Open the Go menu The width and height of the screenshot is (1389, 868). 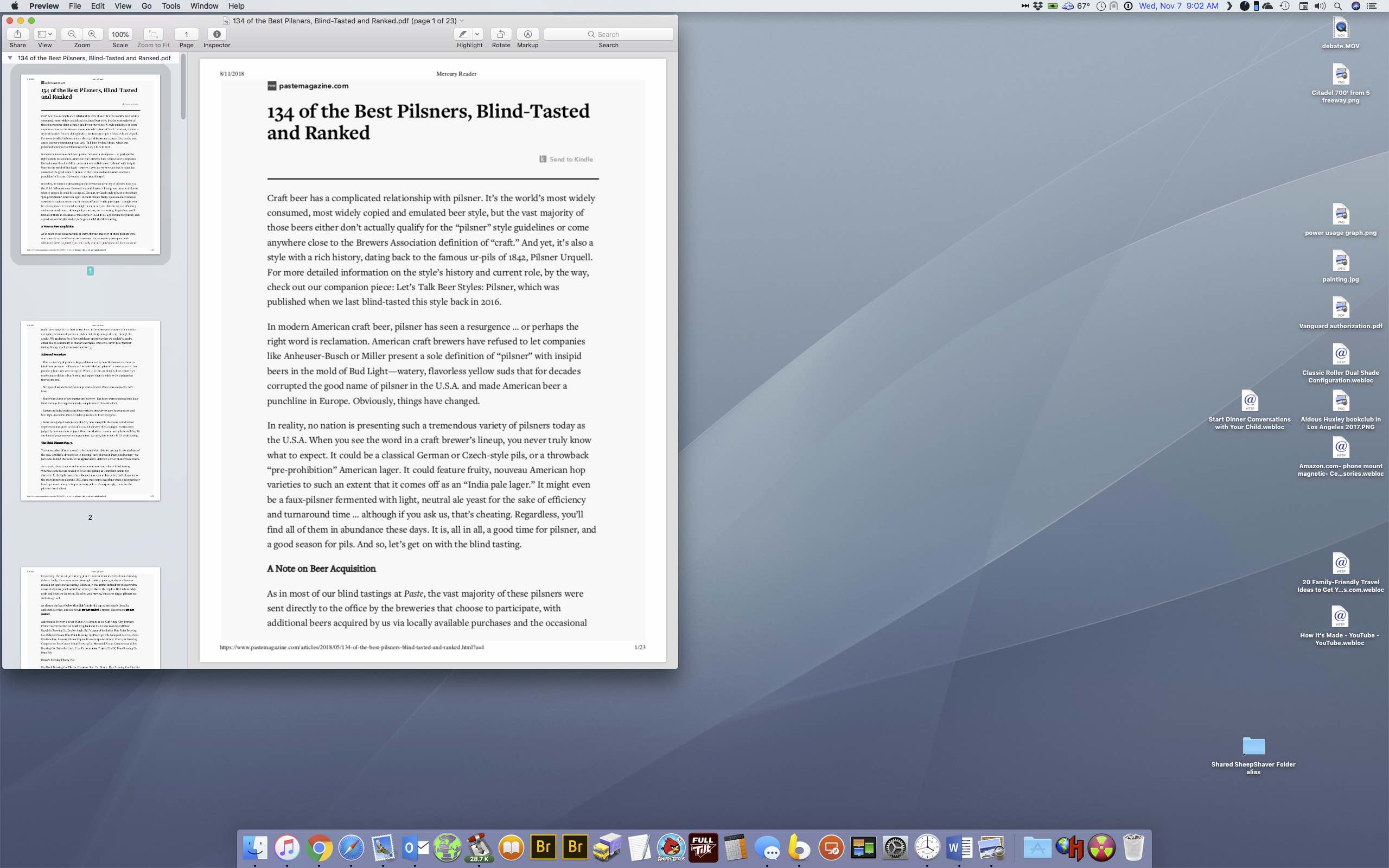(146, 7)
